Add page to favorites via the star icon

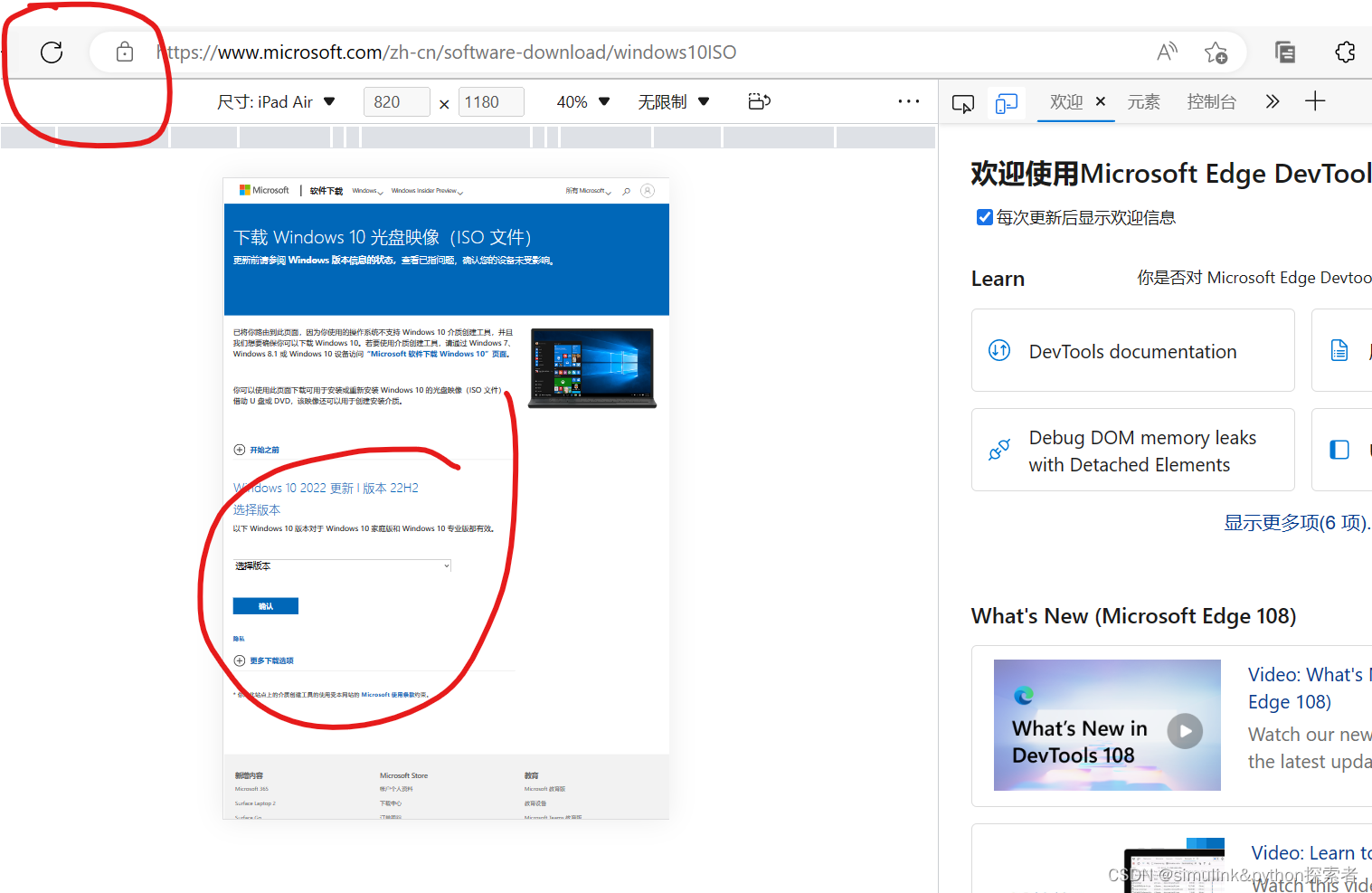(1216, 52)
